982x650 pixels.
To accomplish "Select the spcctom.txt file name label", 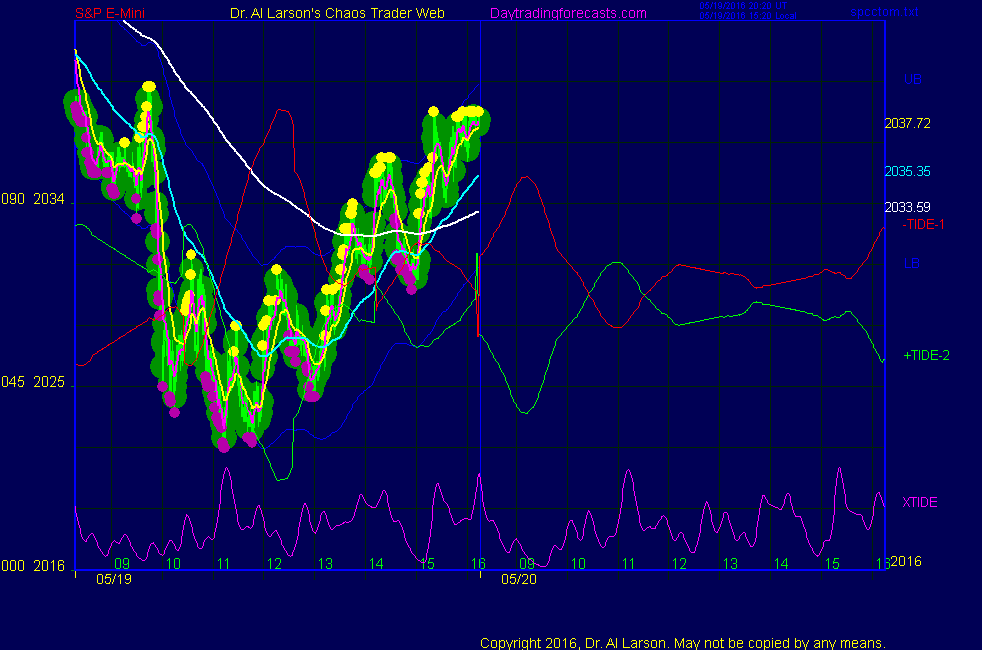I will pyautogui.click(x=884, y=12).
